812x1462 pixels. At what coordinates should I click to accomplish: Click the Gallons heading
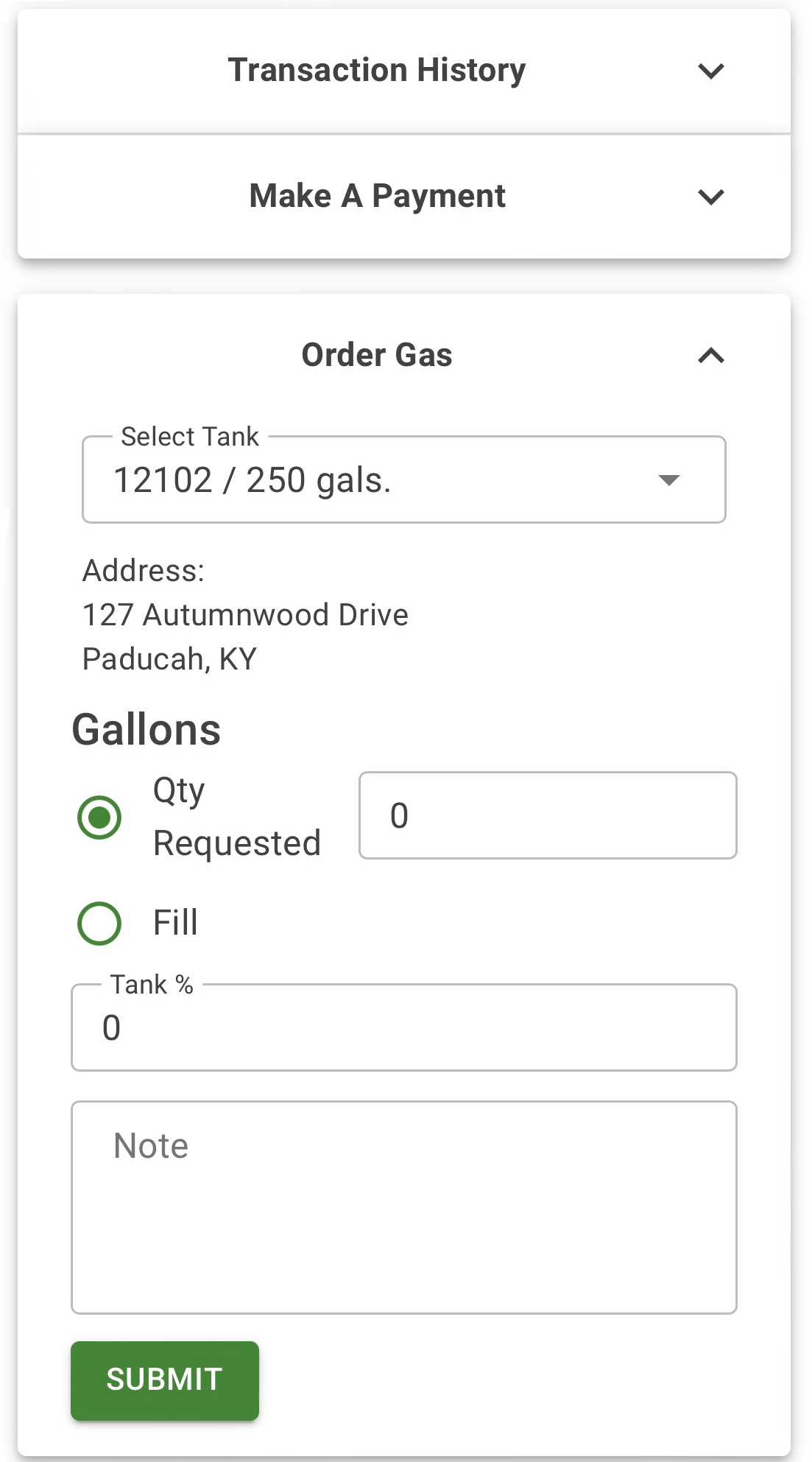coord(146,730)
